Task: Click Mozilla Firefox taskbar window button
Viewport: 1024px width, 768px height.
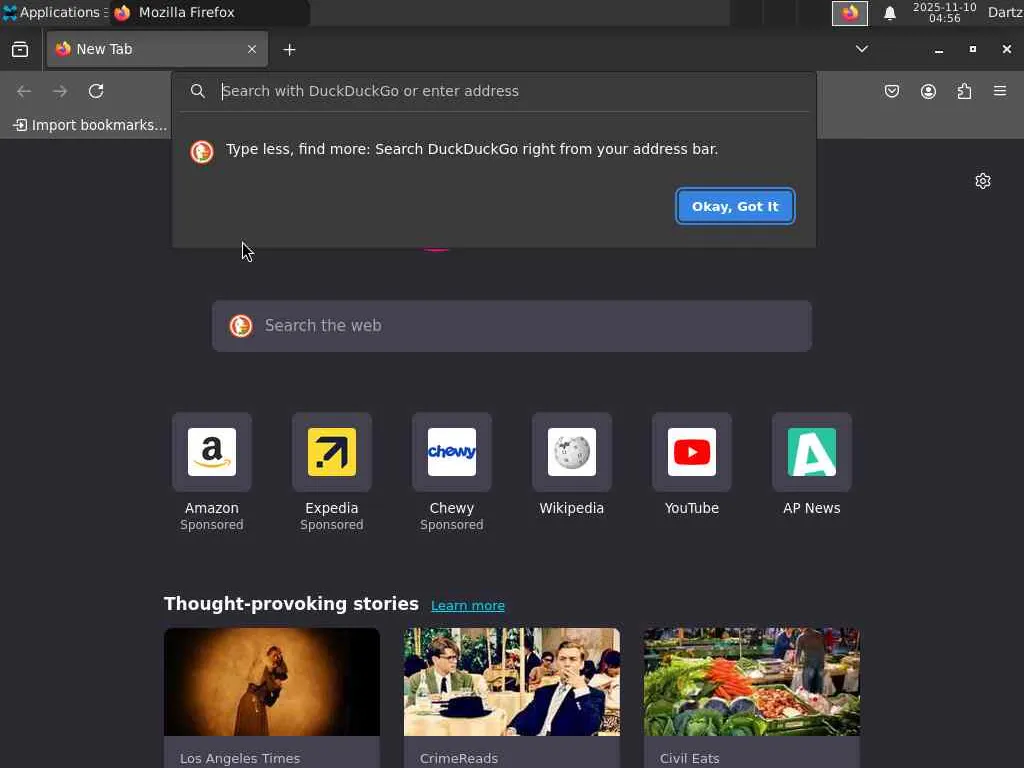Action: (x=209, y=12)
